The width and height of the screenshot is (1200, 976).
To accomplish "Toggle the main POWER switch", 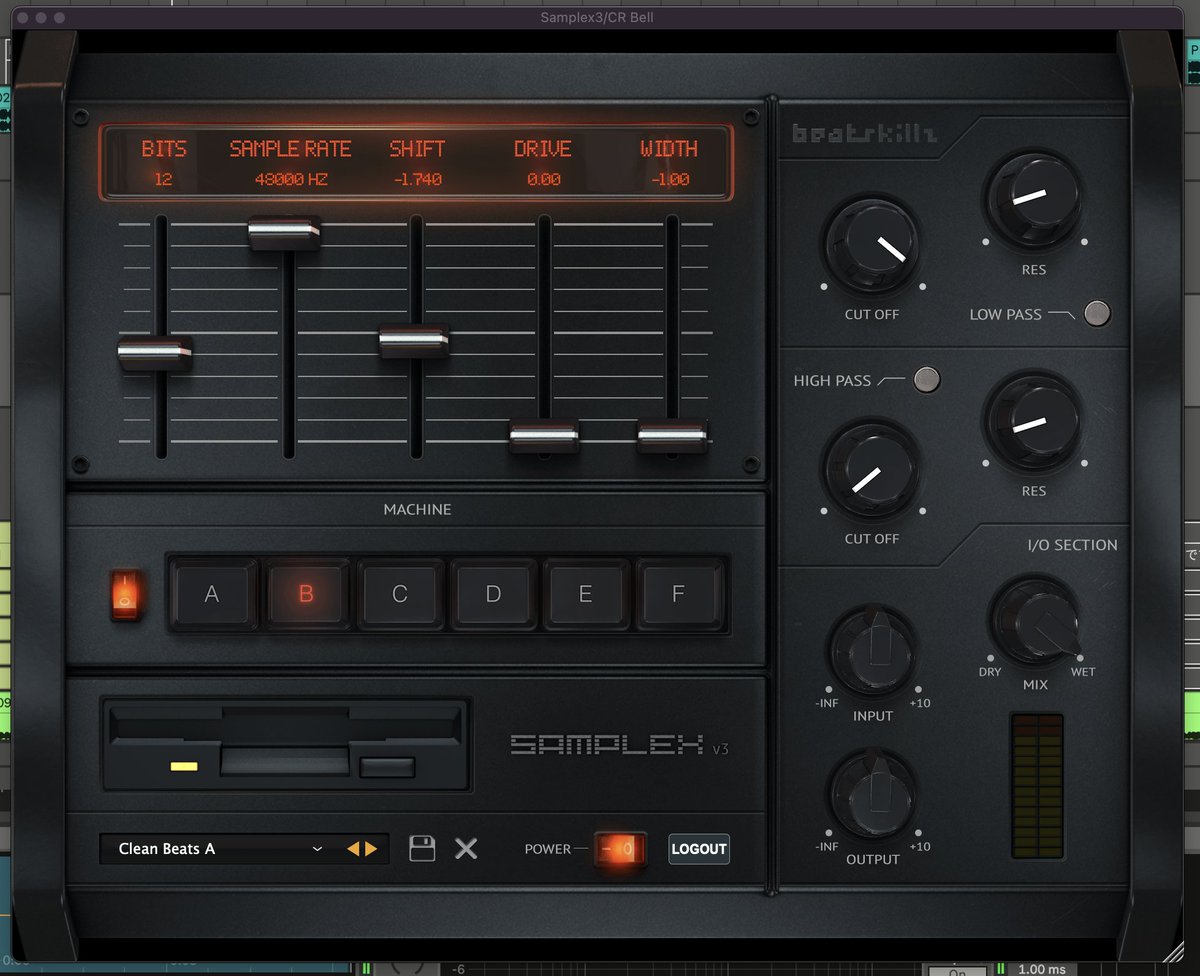I will click(620, 849).
